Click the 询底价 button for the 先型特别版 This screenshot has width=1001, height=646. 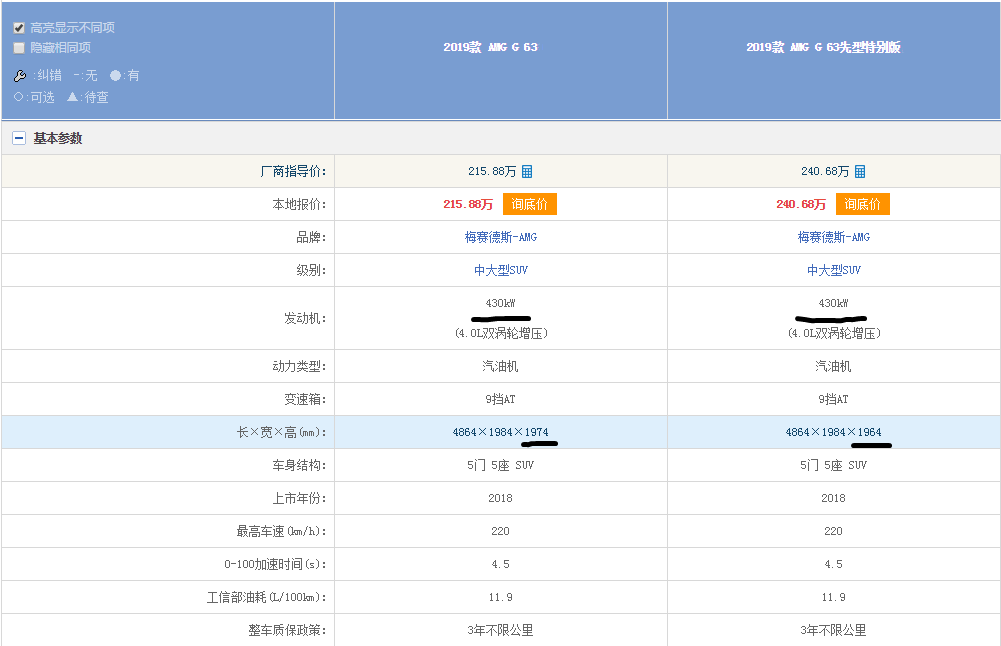click(x=862, y=203)
